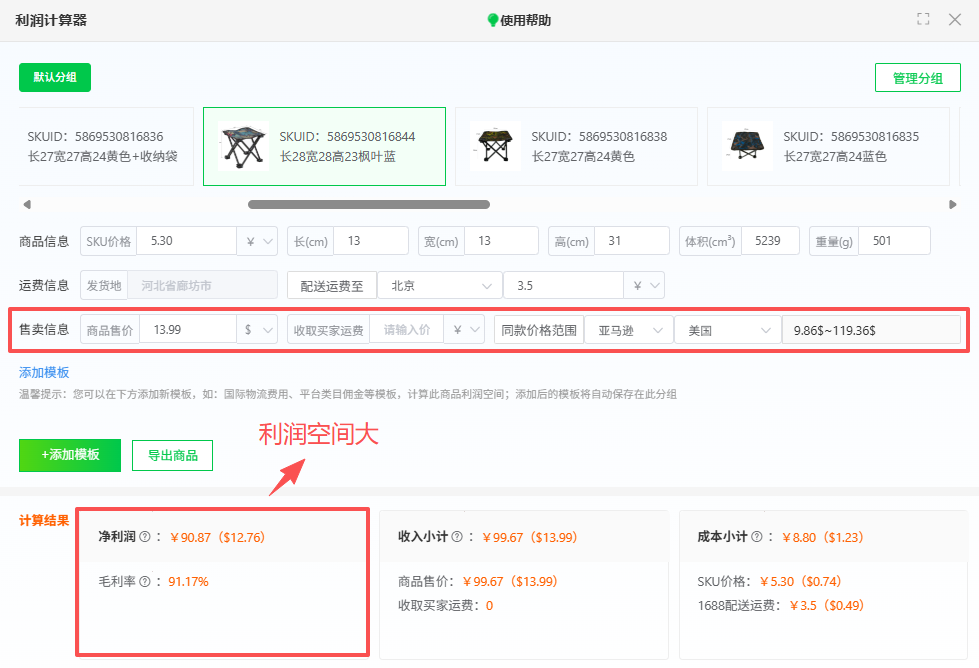
Task: Select SKUID 5869530816838 product card
Action: [x=576, y=145]
